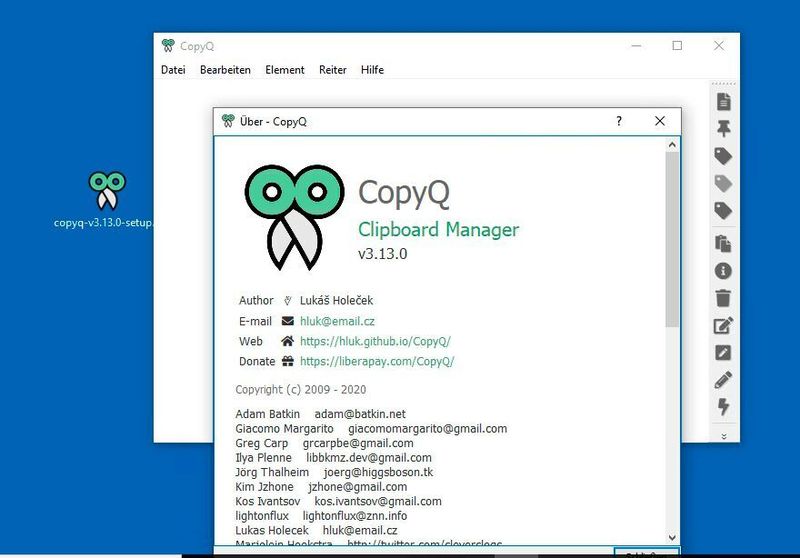Minimize the CopyQ main window
This screenshot has width=800, height=558.
(x=636, y=46)
